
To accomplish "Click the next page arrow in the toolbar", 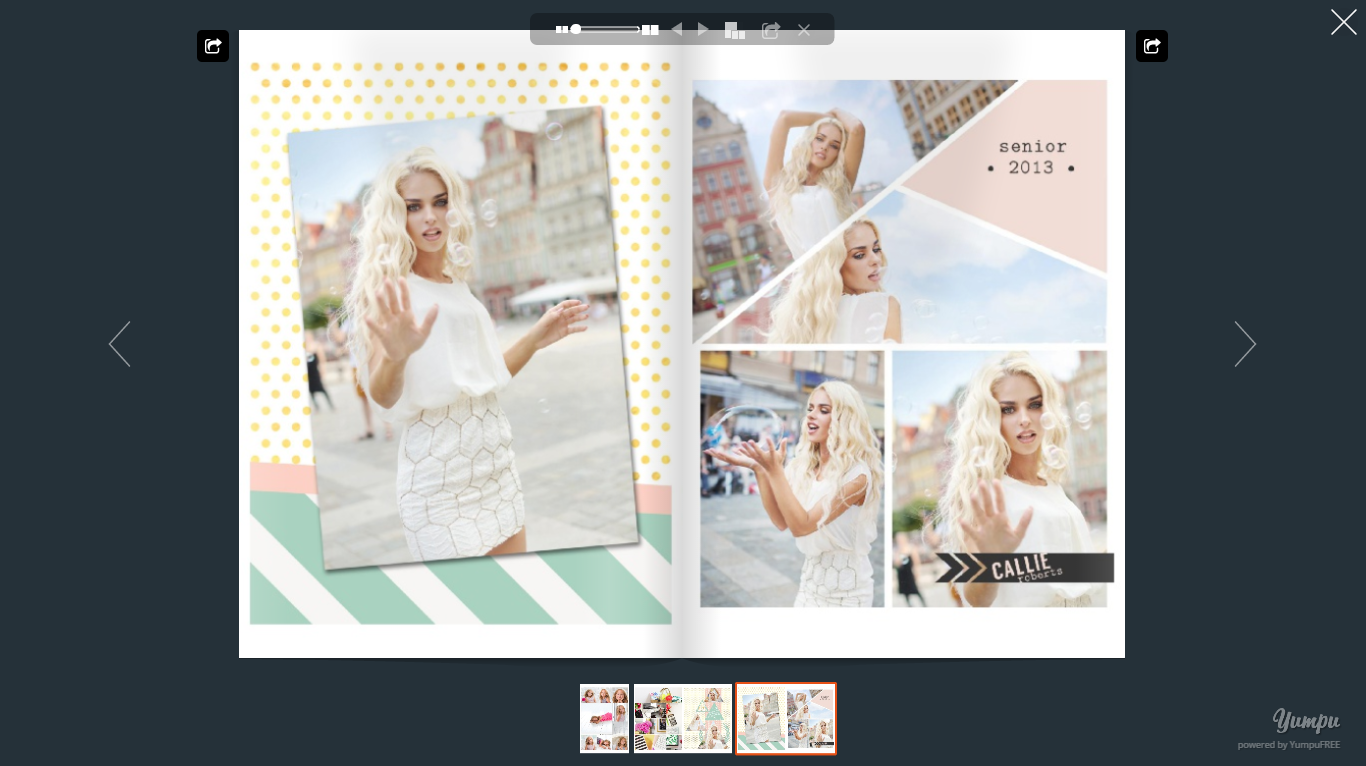I will (x=703, y=29).
